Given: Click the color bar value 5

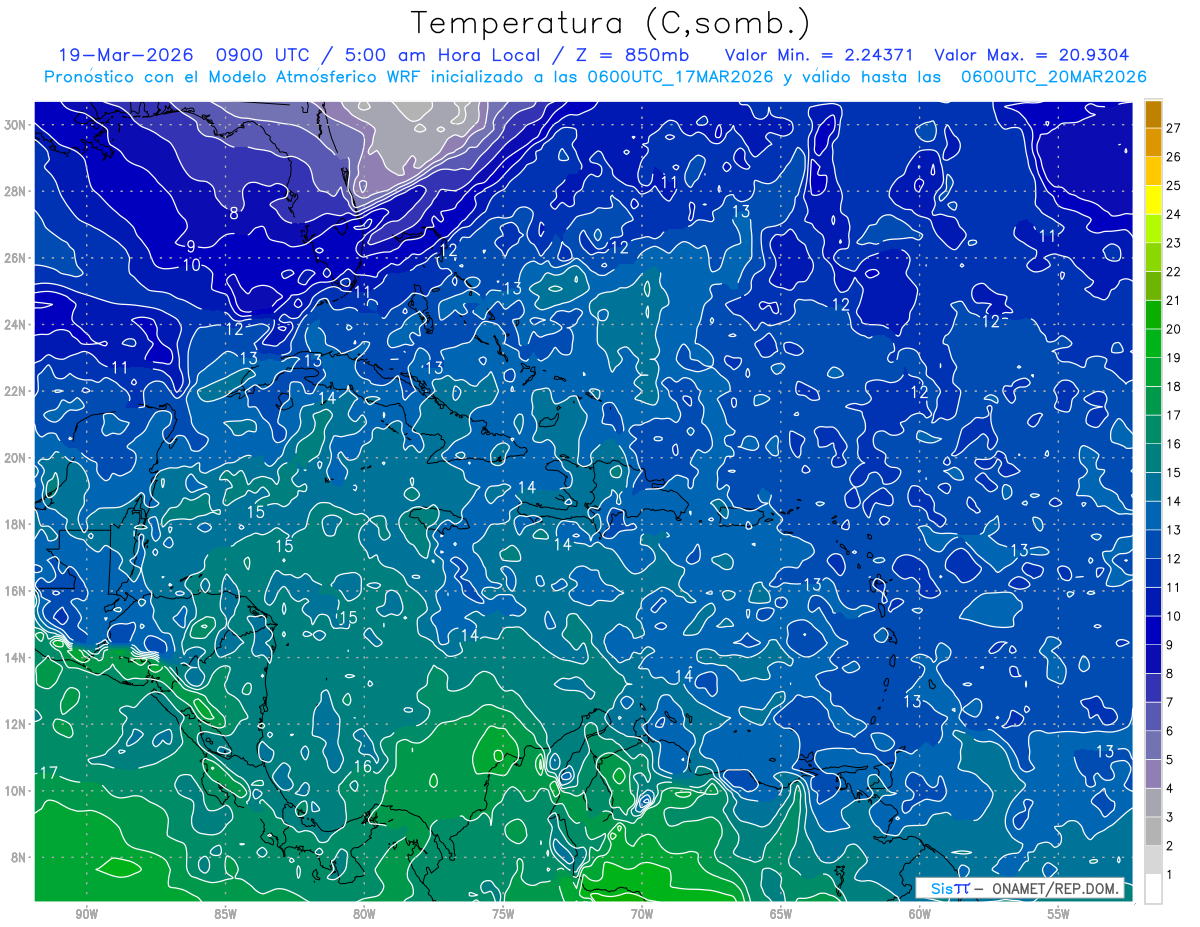Looking at the screenshot, I should [1170, 760].
